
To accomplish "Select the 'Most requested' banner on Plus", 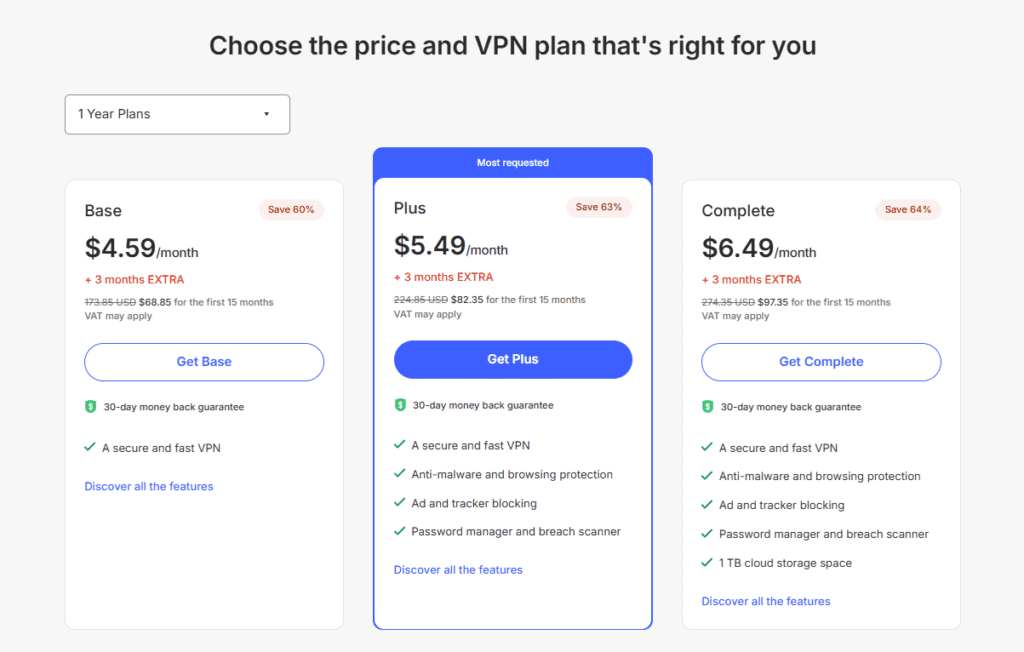I will coord(512,162).
